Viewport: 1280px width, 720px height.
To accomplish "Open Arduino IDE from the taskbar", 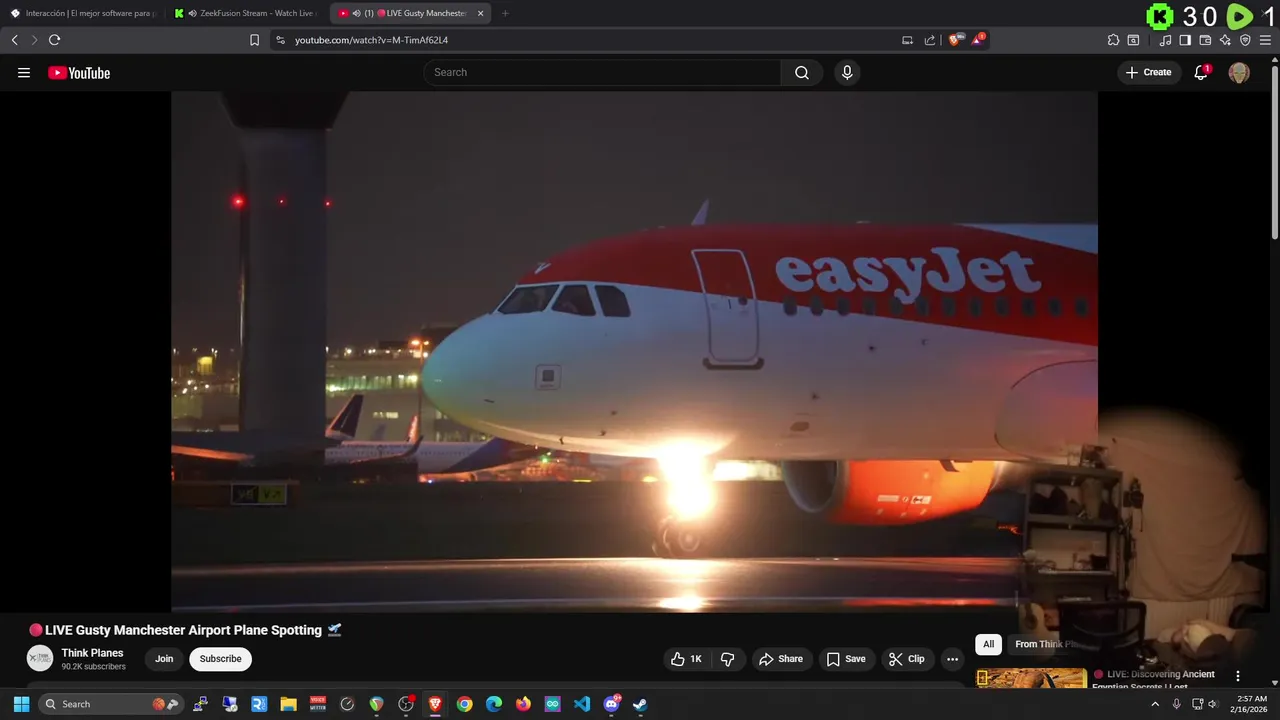I will tap(552, 704).
